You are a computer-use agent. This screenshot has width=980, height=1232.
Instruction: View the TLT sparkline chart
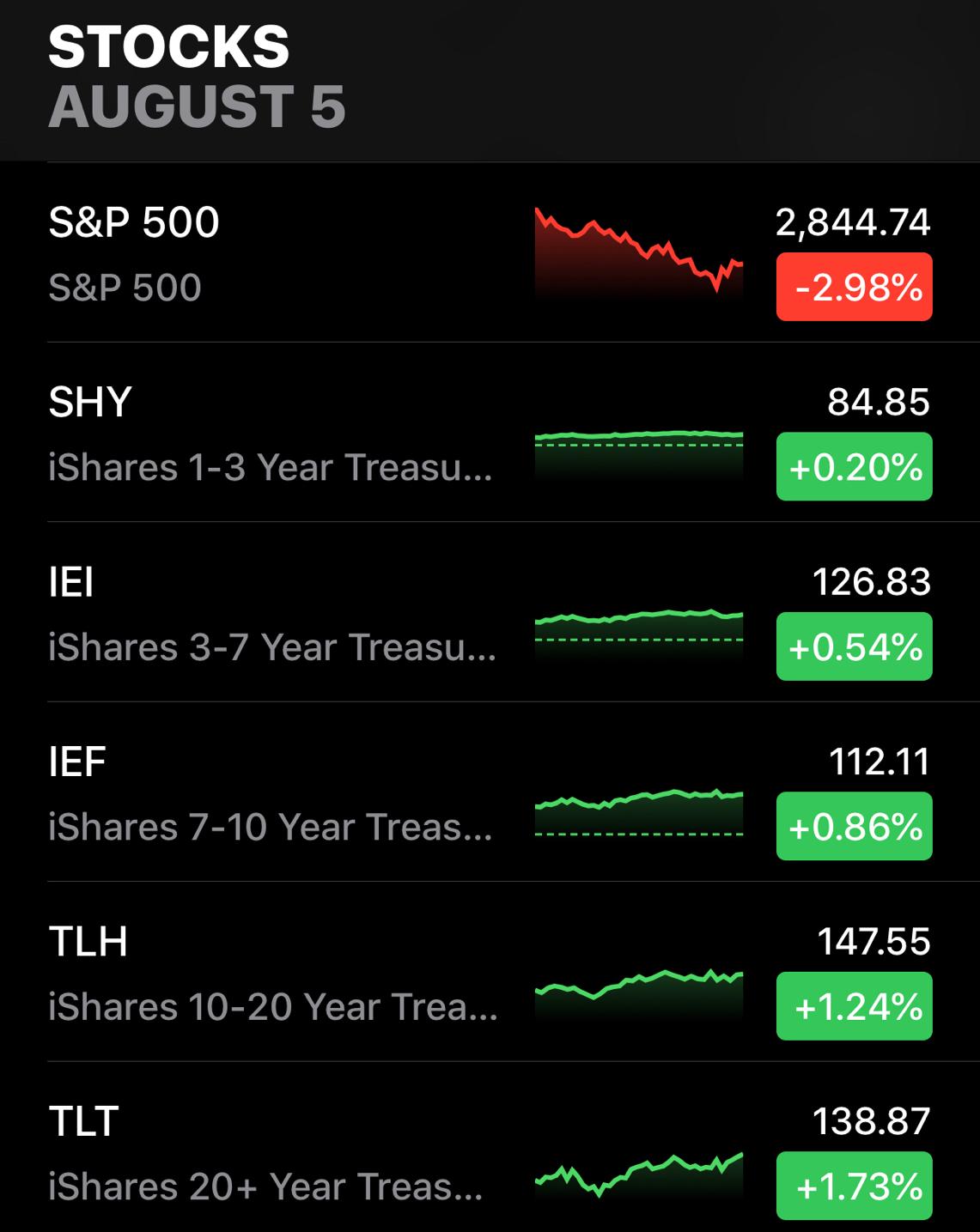click(x=638, y=1173)
